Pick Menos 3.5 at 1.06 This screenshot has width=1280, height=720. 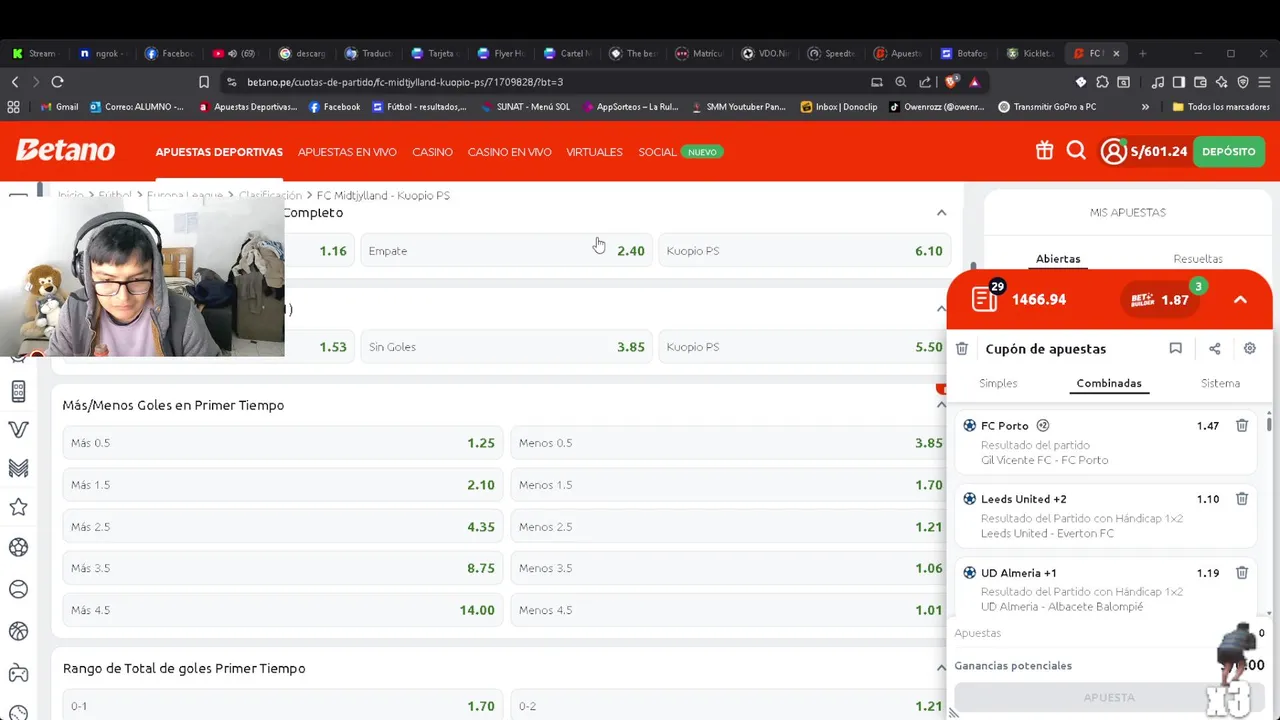(x=730, y=568)
